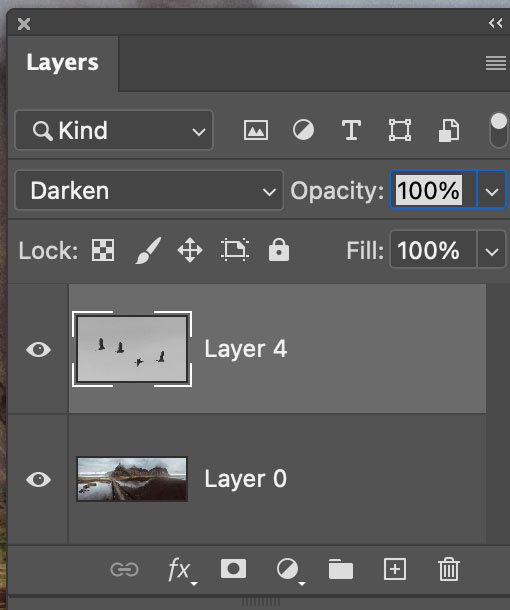Open the Darken blend mode dropdown
The height and width of the screenshot is (610, 510).
pos(149,190)
